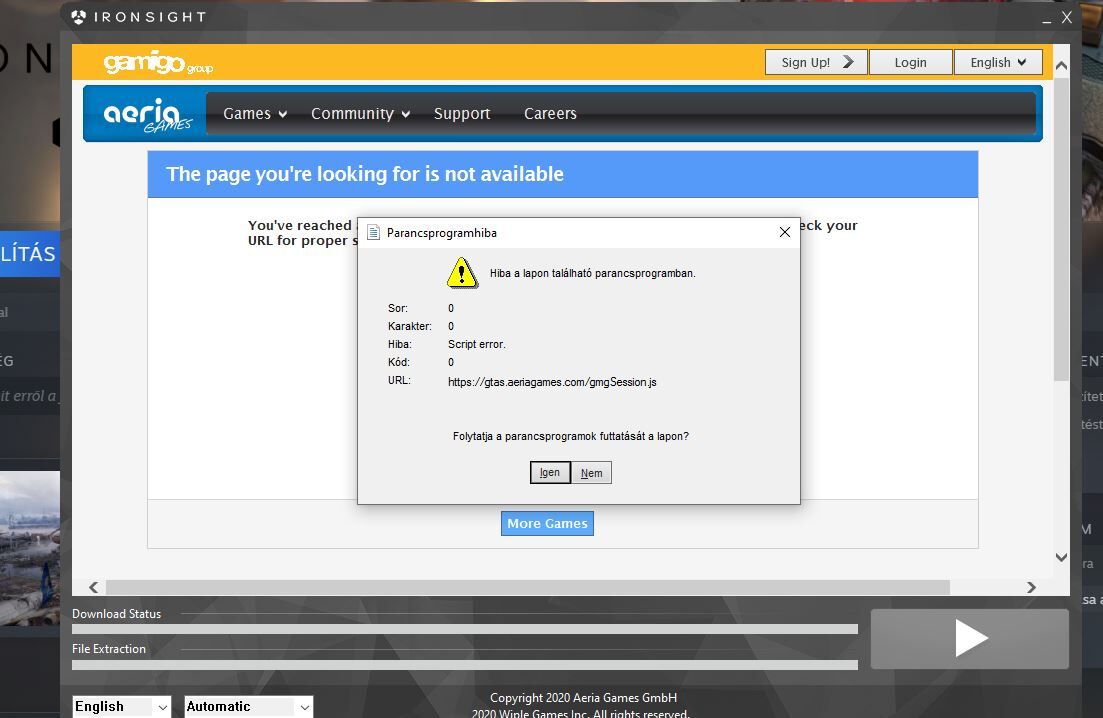1103x718 pixels.
Task: Click the Download Status progress bar
Action: (x=464, y=629)
